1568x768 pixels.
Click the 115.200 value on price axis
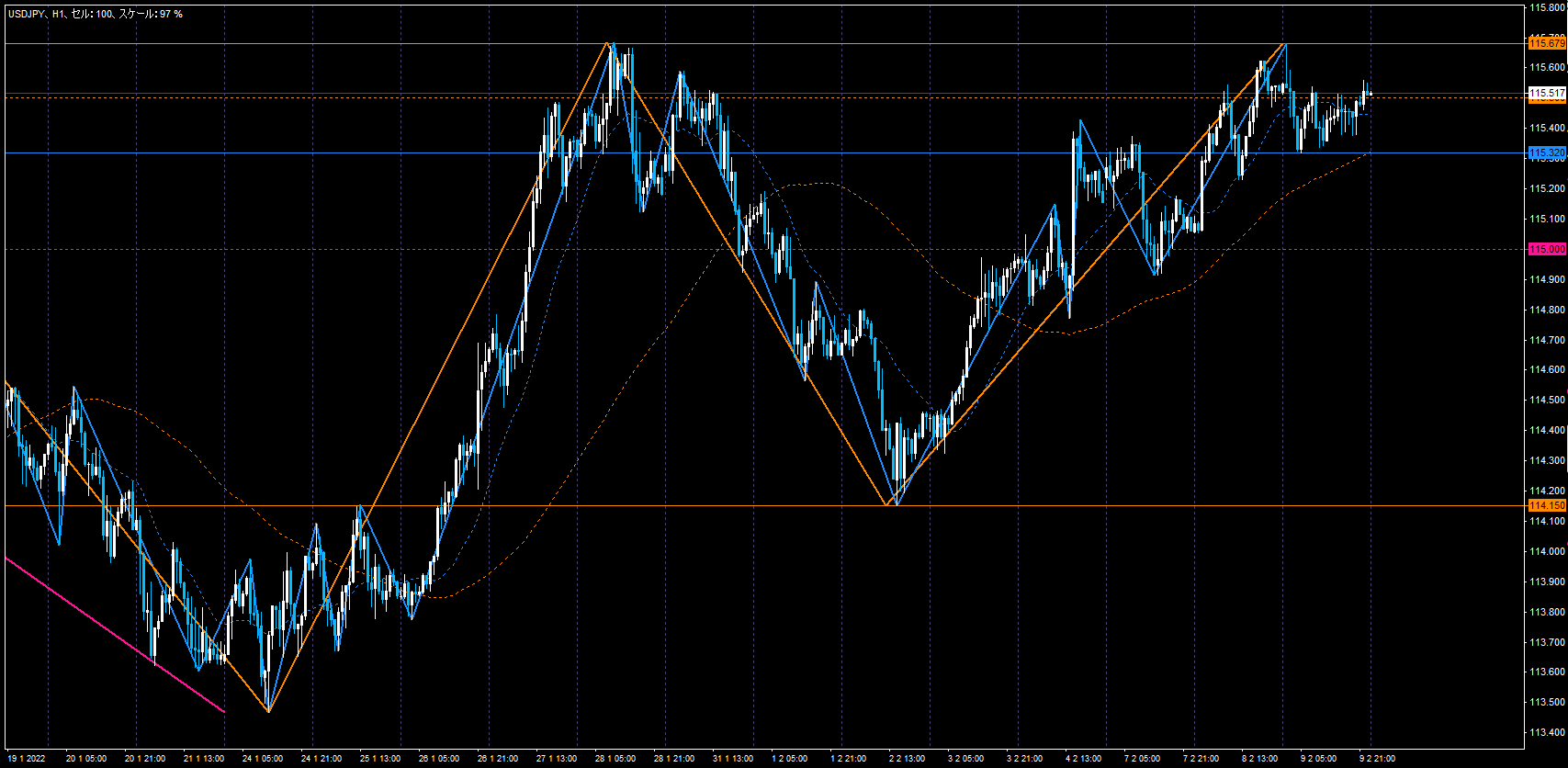[x=1547, y=188]
